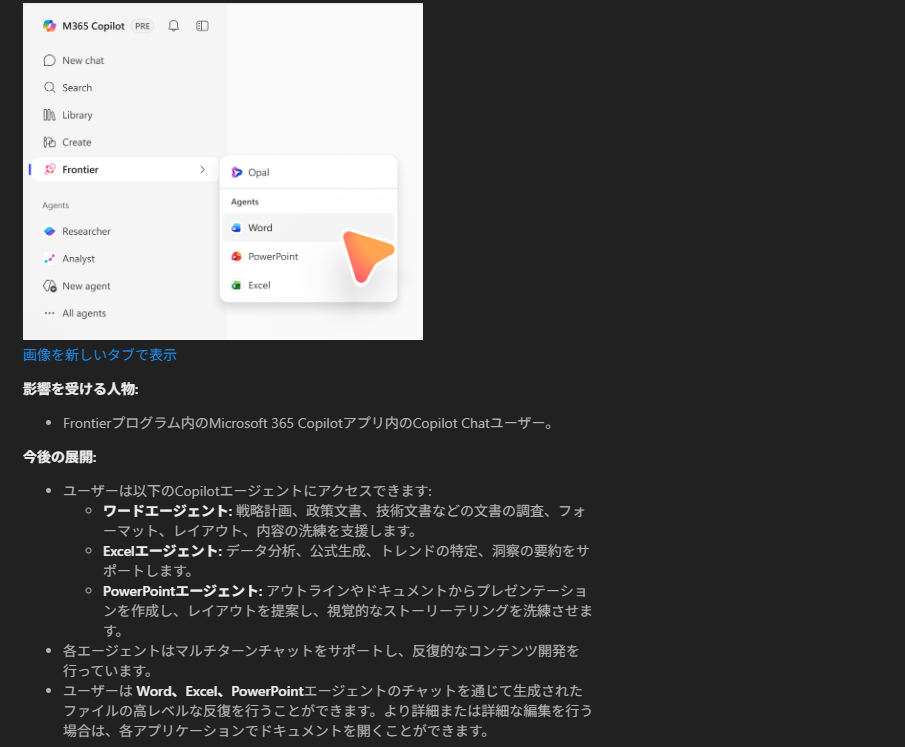Expand All agents via the ellipsis

(x=49, y=313)
